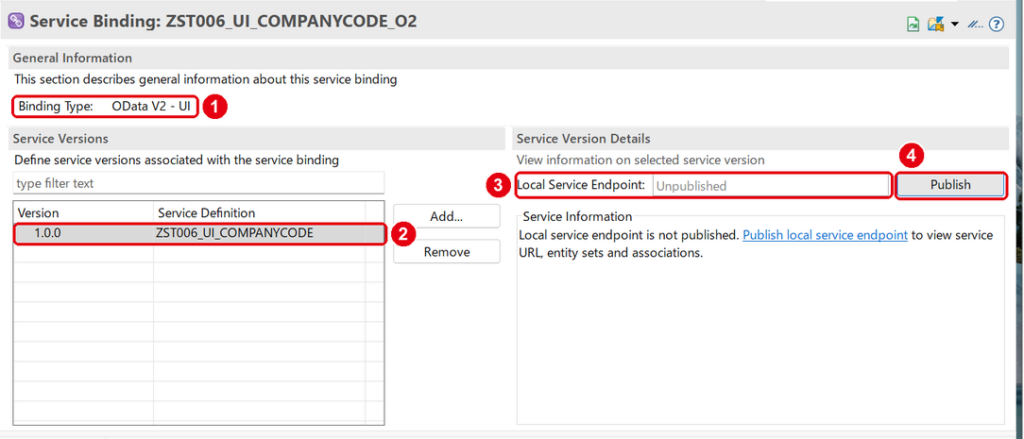This screenshot has height=439, width=1024.
Task: Click the OData V2 - UI binding type text
Action: tap(151, 106)
